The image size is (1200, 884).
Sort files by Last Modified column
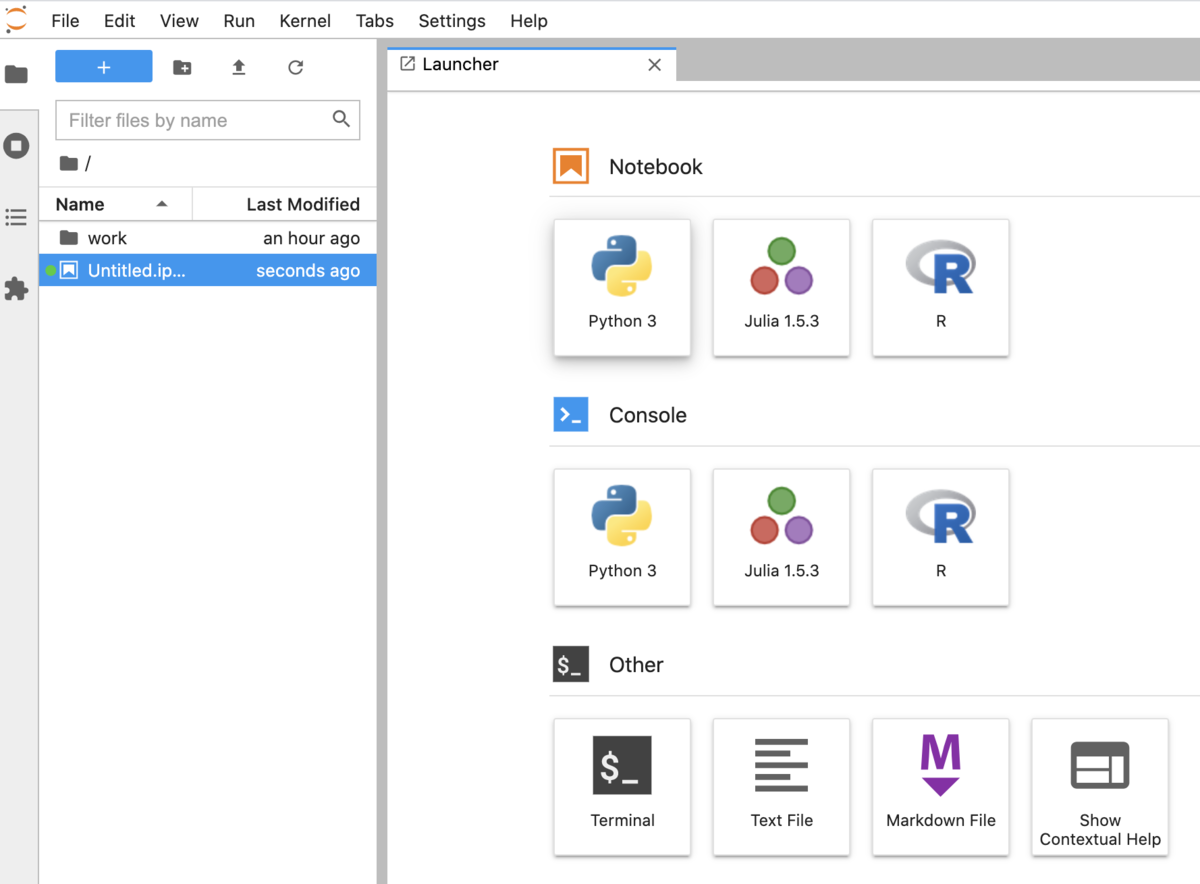285,204
